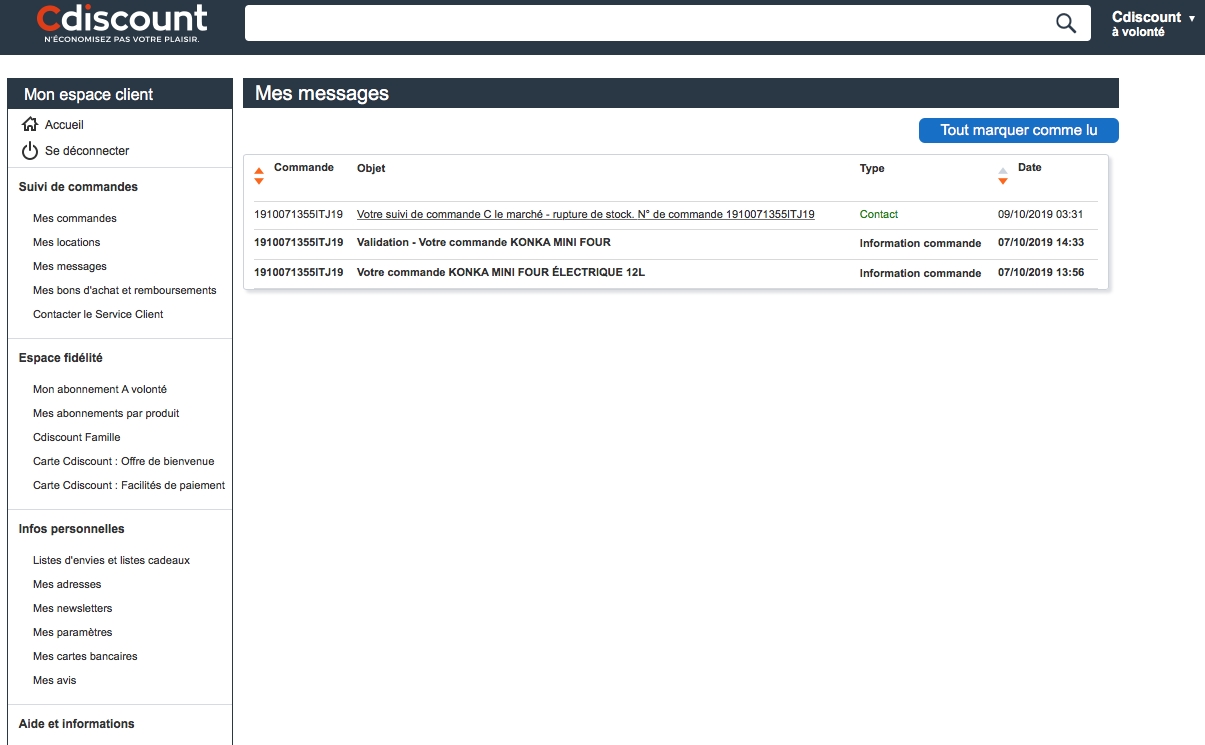Navigate to Mes adresses
Viewport: 1205px width, 745px height.
[67, 584]
